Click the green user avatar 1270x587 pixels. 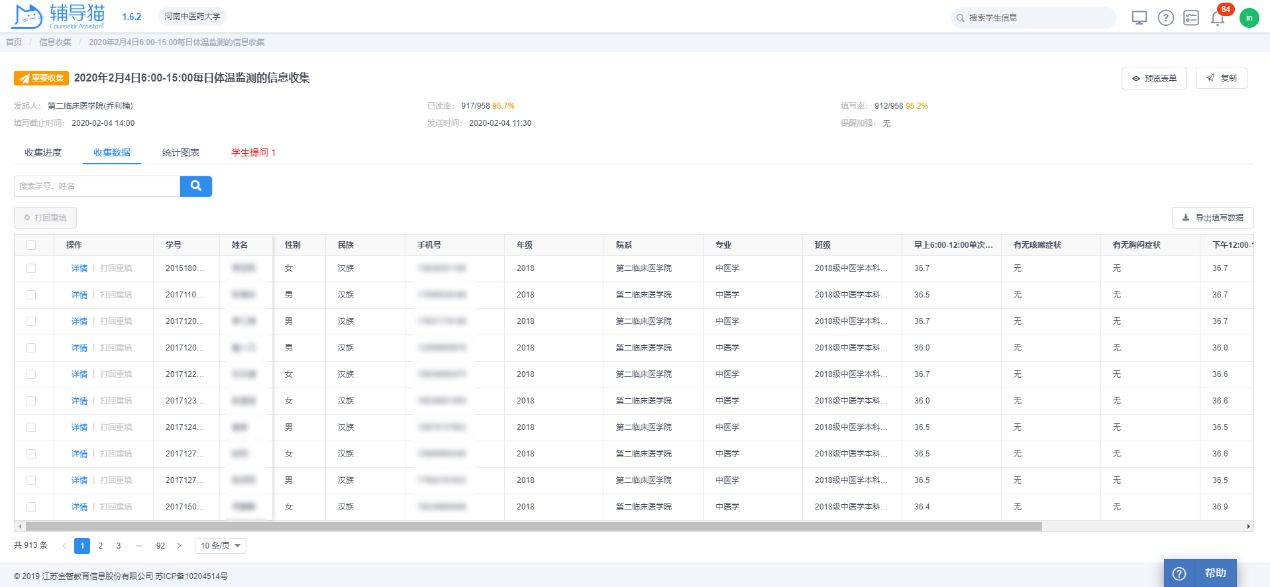click(x=1249, y=17)
